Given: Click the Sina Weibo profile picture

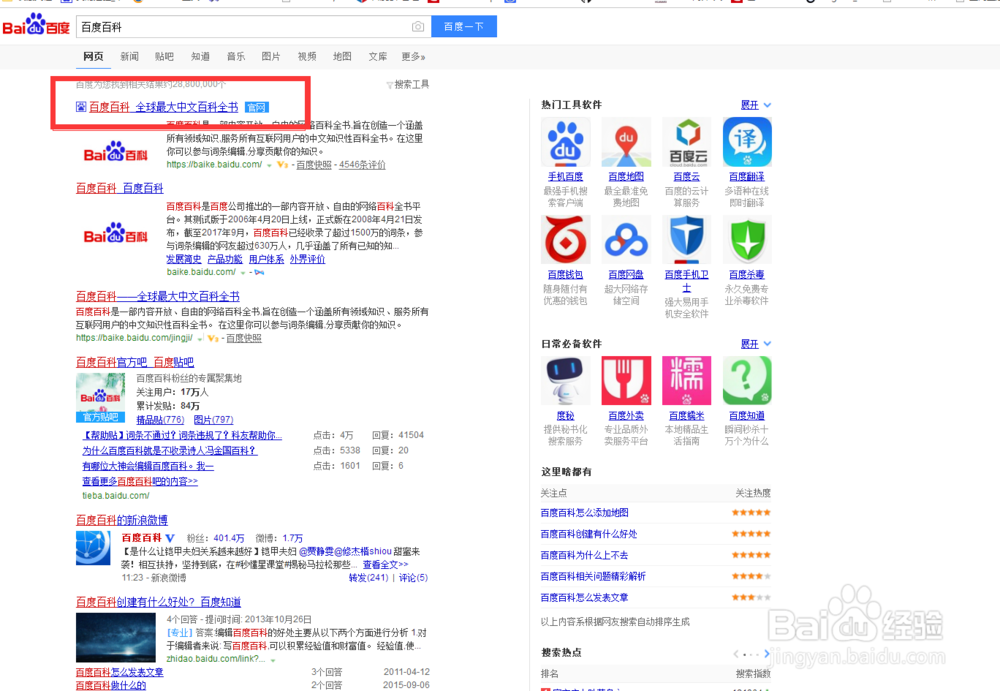Looking at the screenshot, I should (x=93, y=547).
